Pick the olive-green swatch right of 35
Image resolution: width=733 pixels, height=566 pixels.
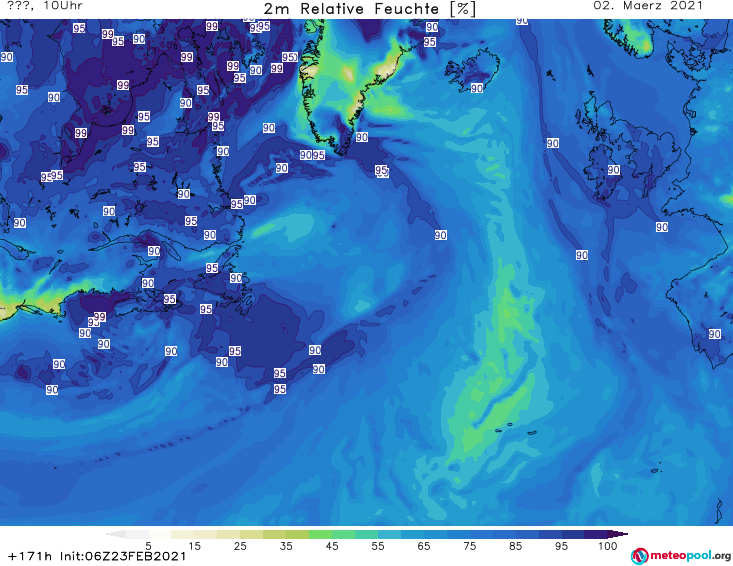(297, 534)
